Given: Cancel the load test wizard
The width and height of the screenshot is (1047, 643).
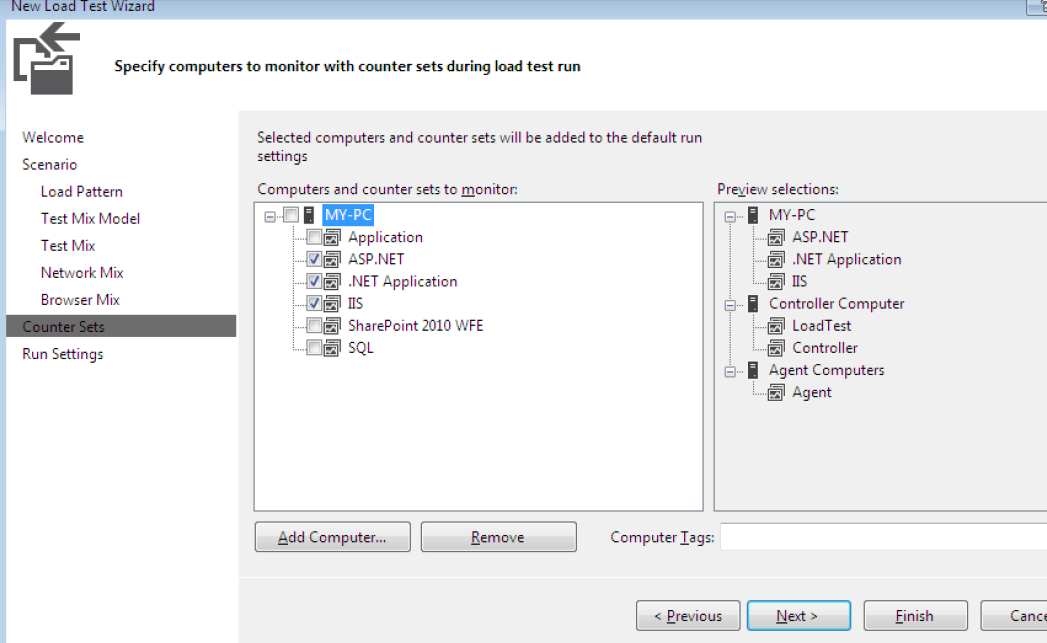Looking at the screenshot, I should tap(1015, 616).
